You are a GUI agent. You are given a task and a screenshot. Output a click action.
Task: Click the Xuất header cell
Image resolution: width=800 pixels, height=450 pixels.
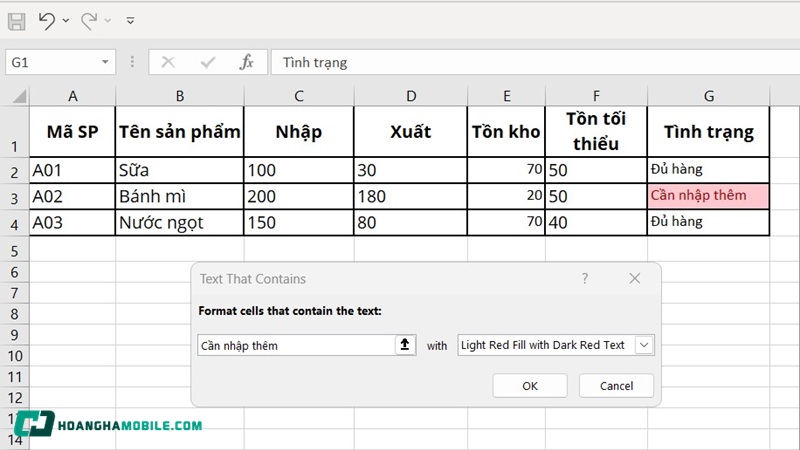tap(410, 132)
